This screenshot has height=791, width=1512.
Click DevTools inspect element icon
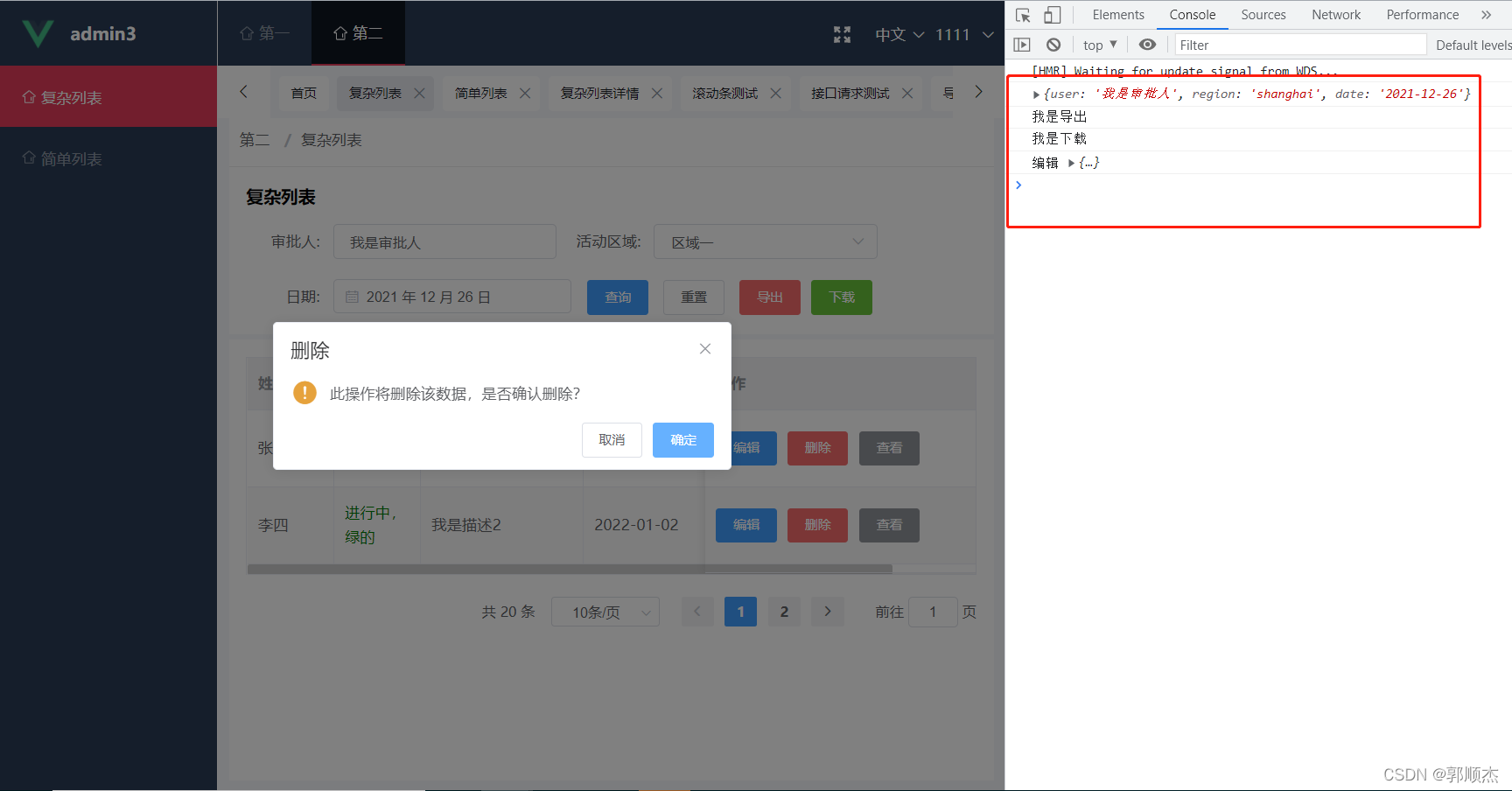pyautogui.click(x=1023, y=15)
